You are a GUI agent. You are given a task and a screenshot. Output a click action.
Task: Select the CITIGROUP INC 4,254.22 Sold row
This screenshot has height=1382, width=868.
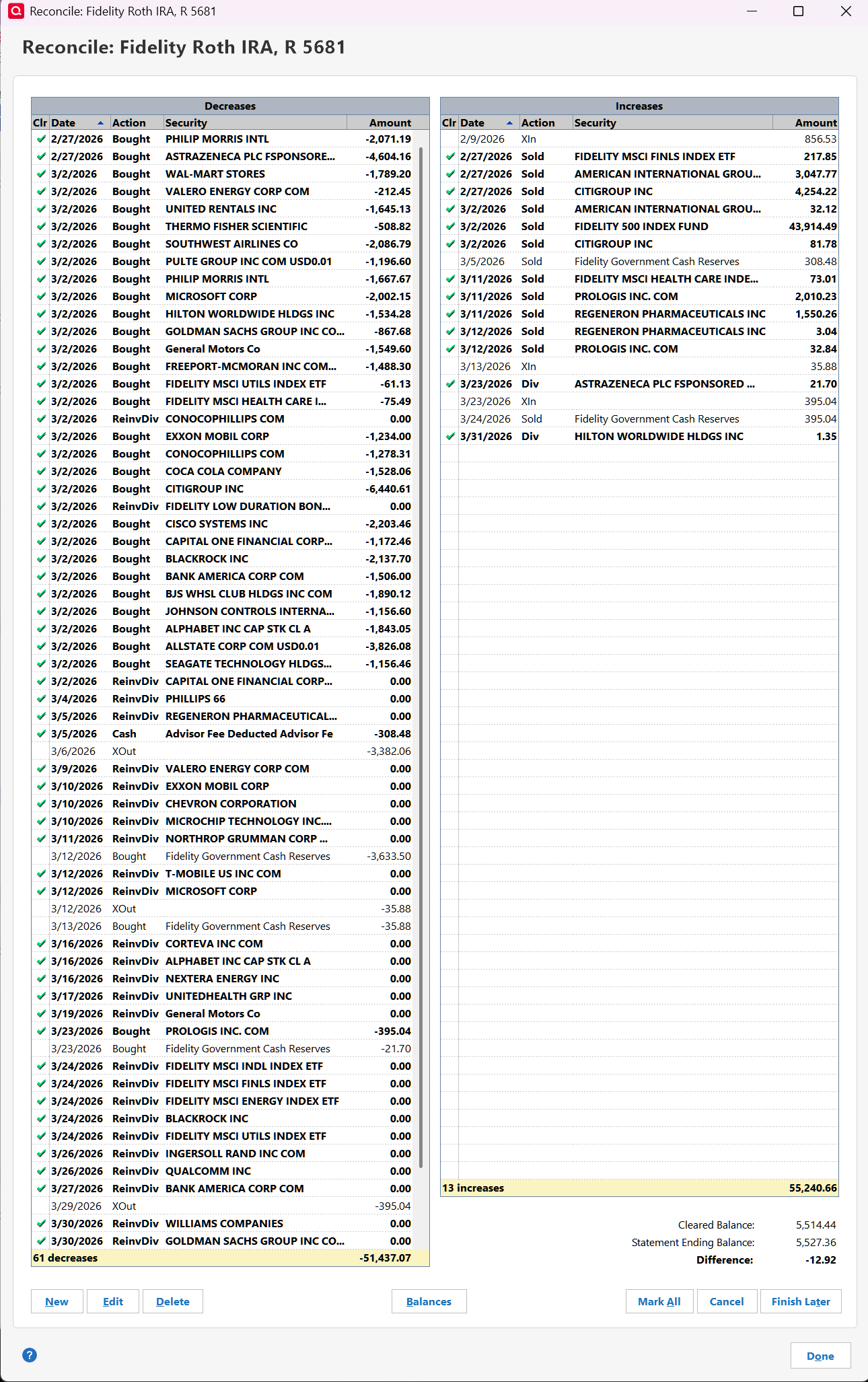coord(639,191)
